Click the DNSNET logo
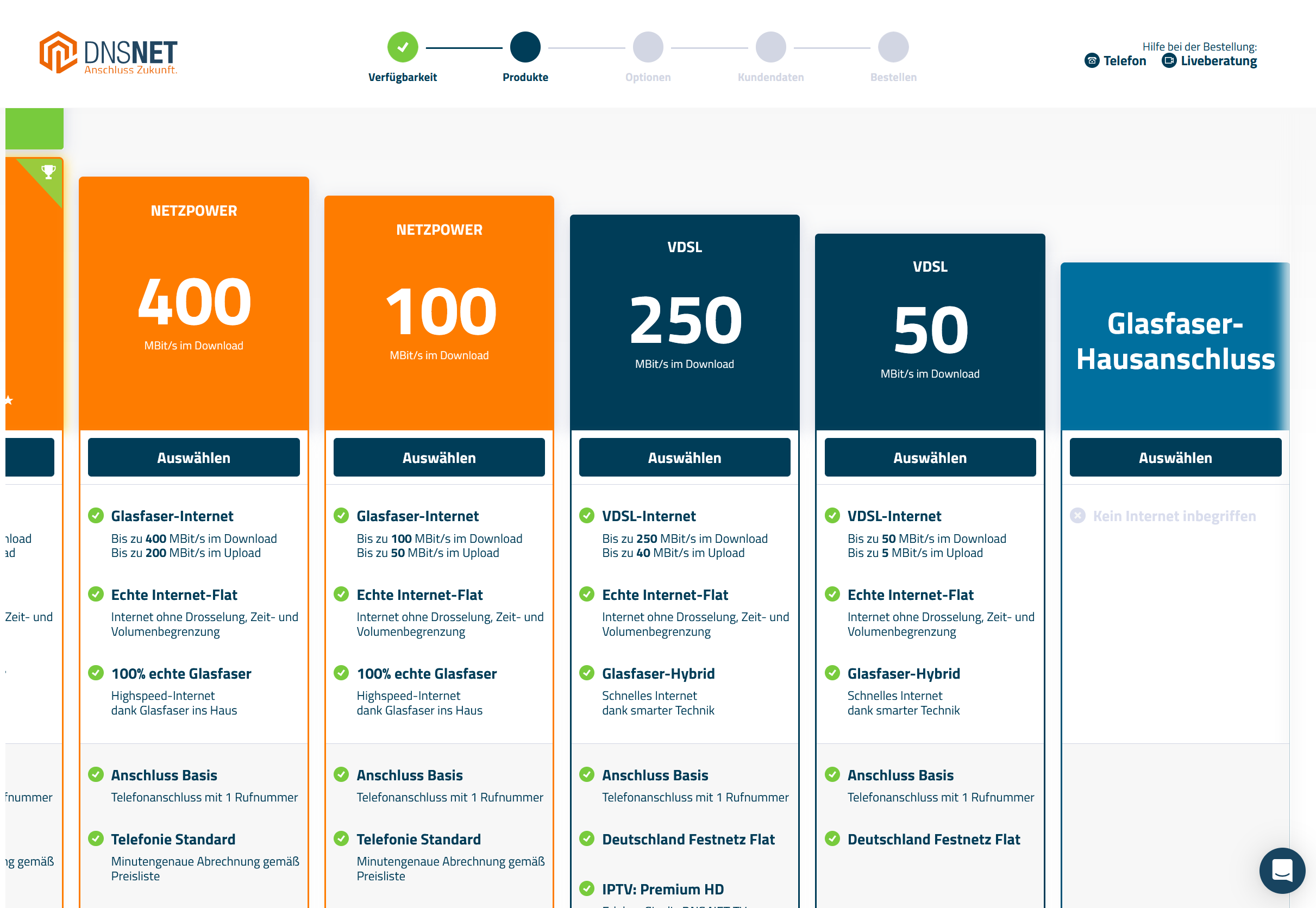Viewport: 1316px width, 908px height. pyautogui.click(x=108, y=52)
